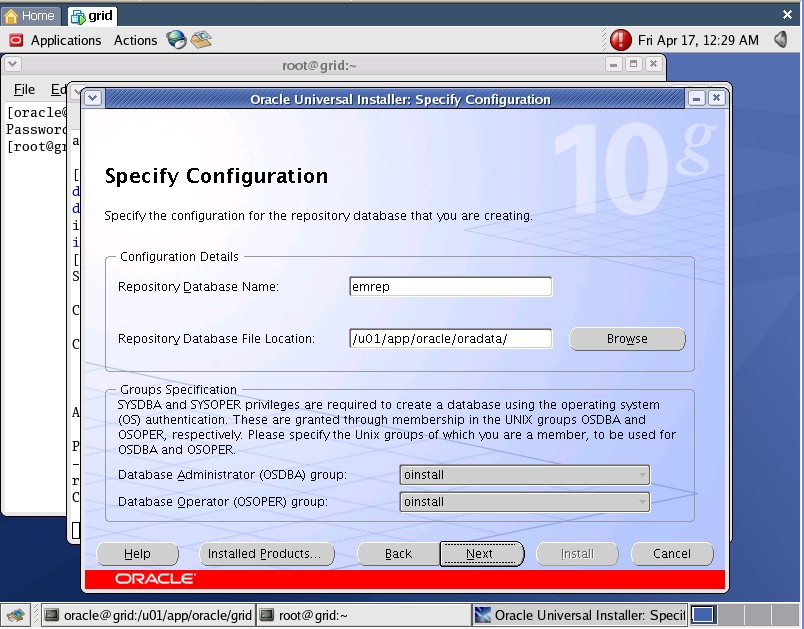Open terminal window menu icon in titlebar
Screen dimensions: 804x629
tap(13, 64)
